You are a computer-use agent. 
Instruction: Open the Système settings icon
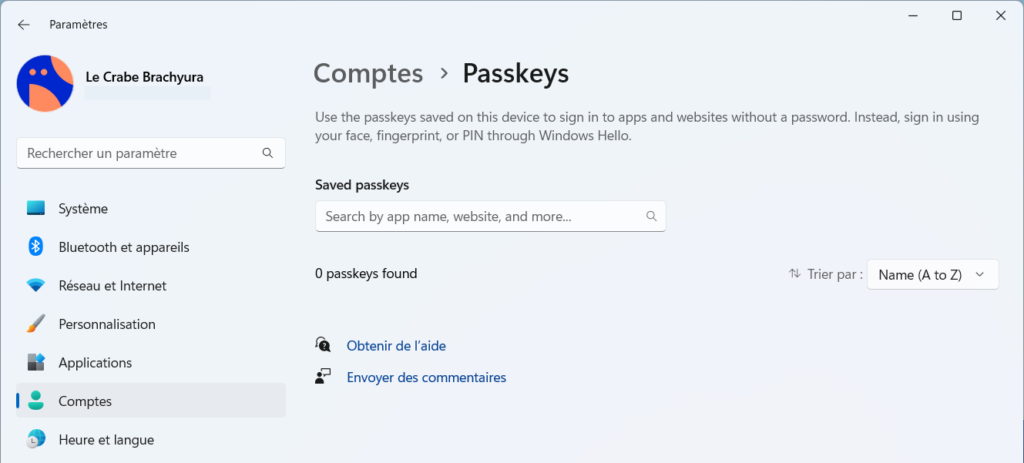click(x=36, y=208)
